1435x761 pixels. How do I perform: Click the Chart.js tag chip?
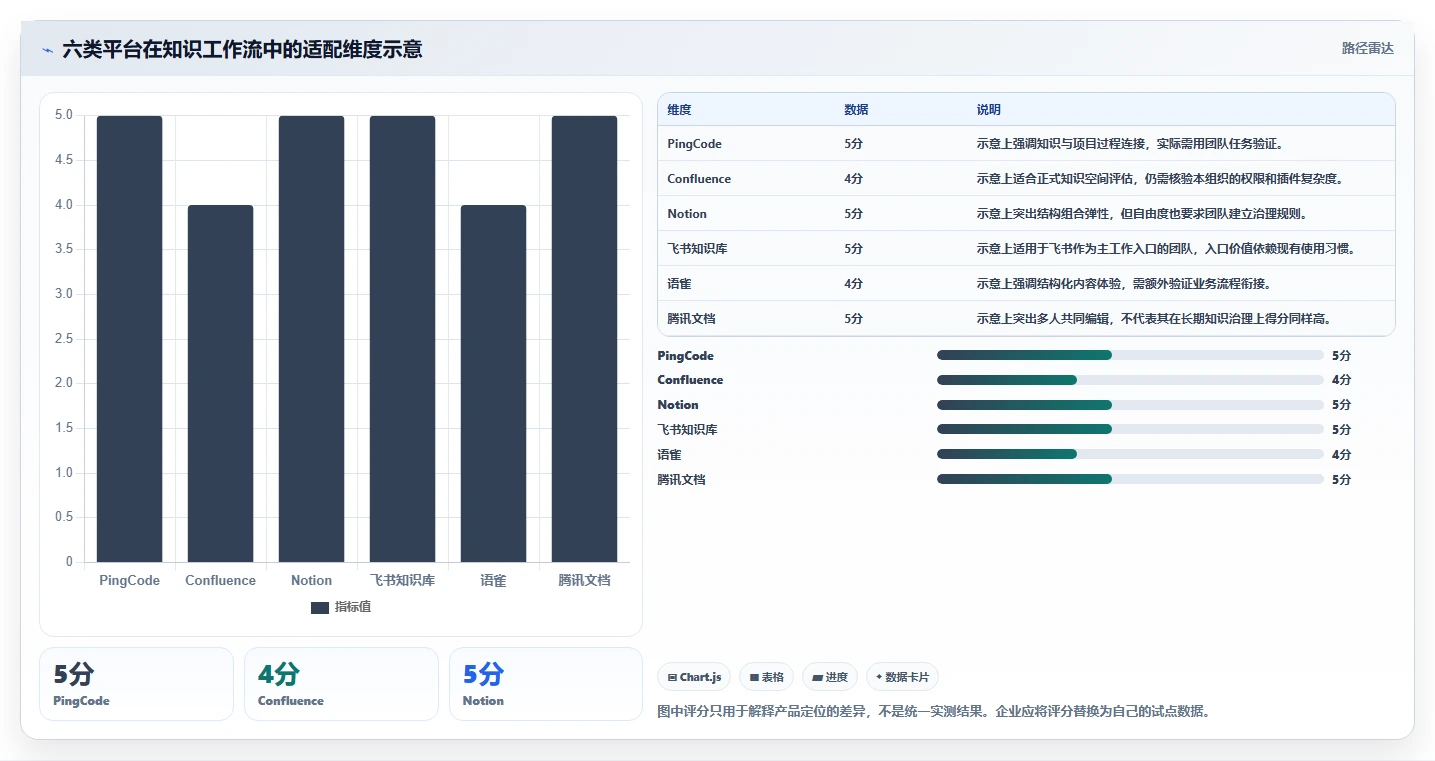coord(694,677)
